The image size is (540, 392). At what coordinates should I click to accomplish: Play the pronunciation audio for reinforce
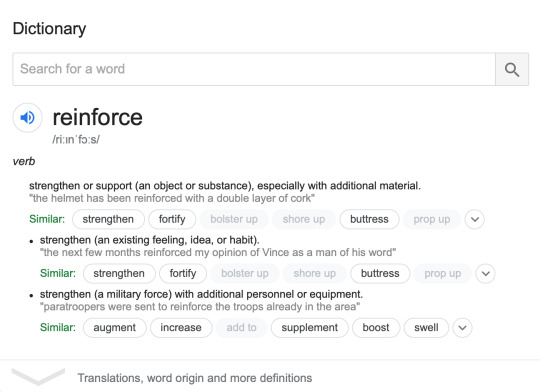click(x=28, y=117)
